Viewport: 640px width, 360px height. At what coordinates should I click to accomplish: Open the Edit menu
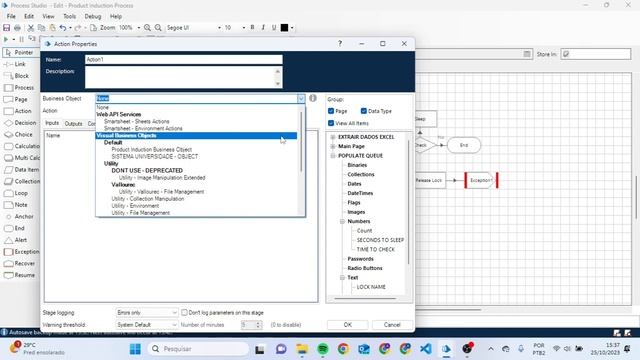pyautogui.click(x=29, y=16)
